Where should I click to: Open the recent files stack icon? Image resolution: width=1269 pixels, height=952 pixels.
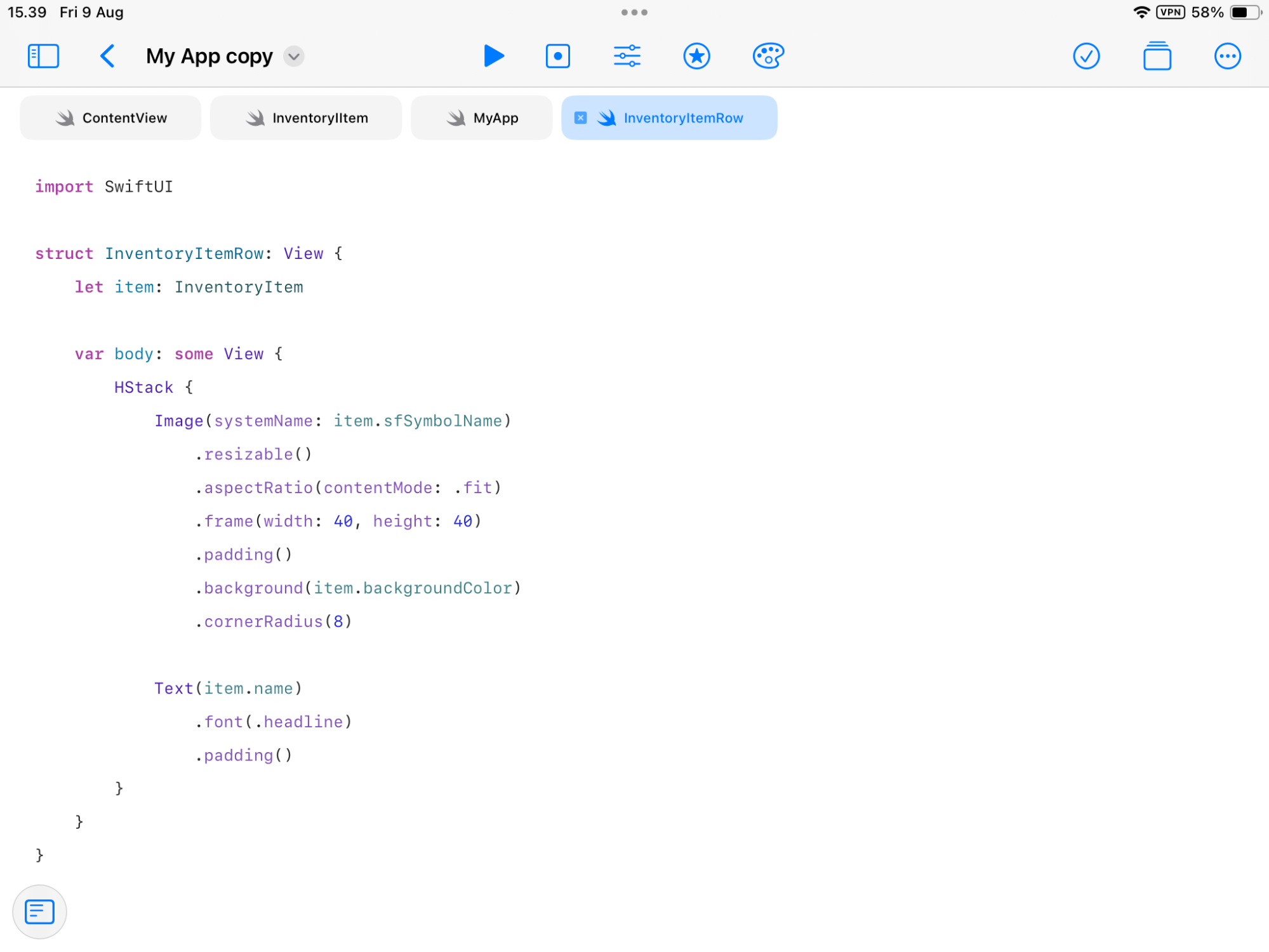pyautogui.click(x=1157, y=56)
